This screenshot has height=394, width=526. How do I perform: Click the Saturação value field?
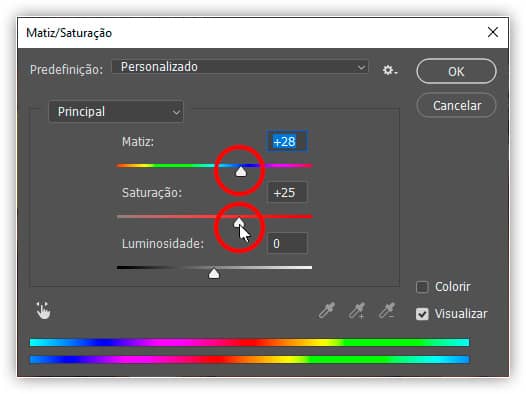click(287, 192)
